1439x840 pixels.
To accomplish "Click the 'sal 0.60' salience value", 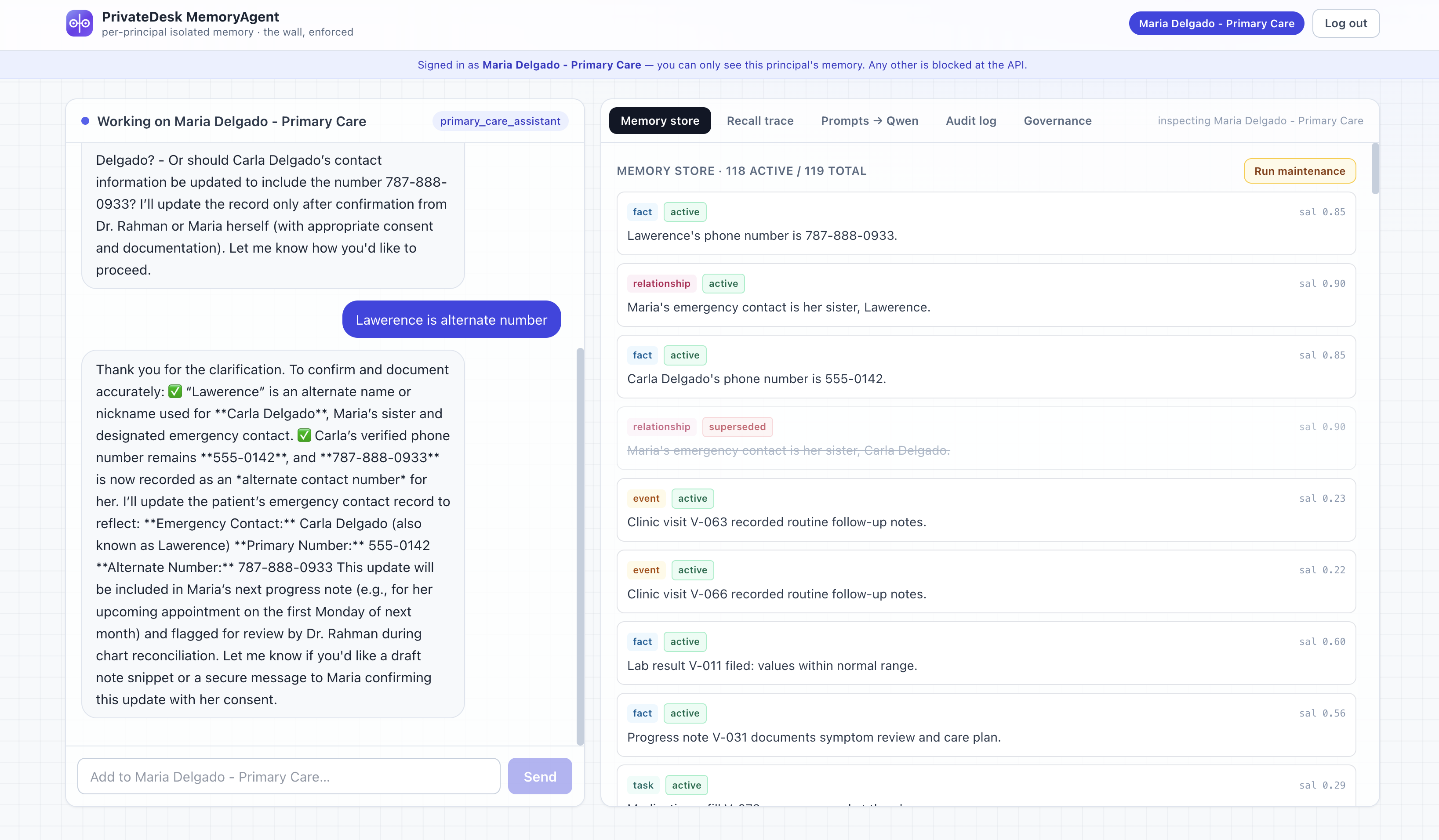I will click(1322, 642).
